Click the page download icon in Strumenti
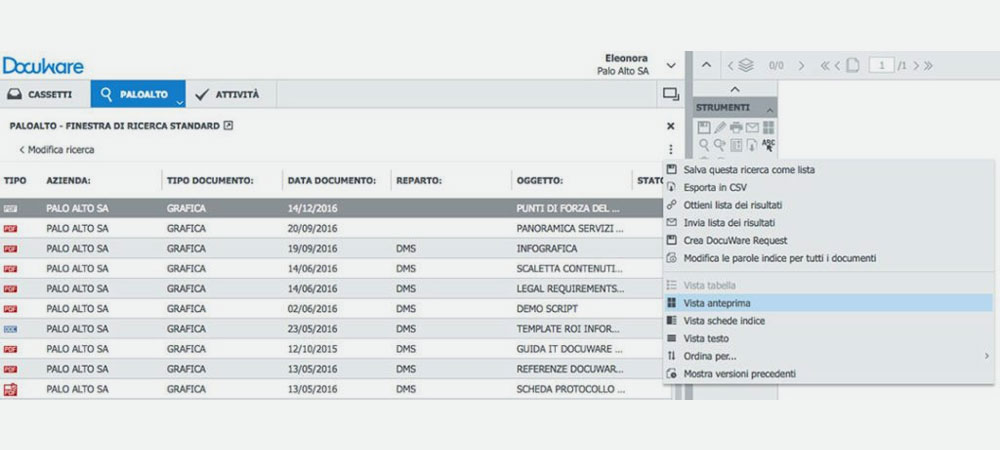The width and height of the screenshot is (1000, 450). 752,145
